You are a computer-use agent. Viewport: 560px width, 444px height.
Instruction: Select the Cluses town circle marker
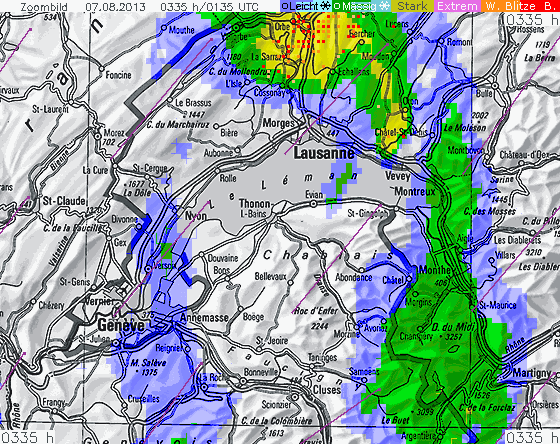click(295, 397)
